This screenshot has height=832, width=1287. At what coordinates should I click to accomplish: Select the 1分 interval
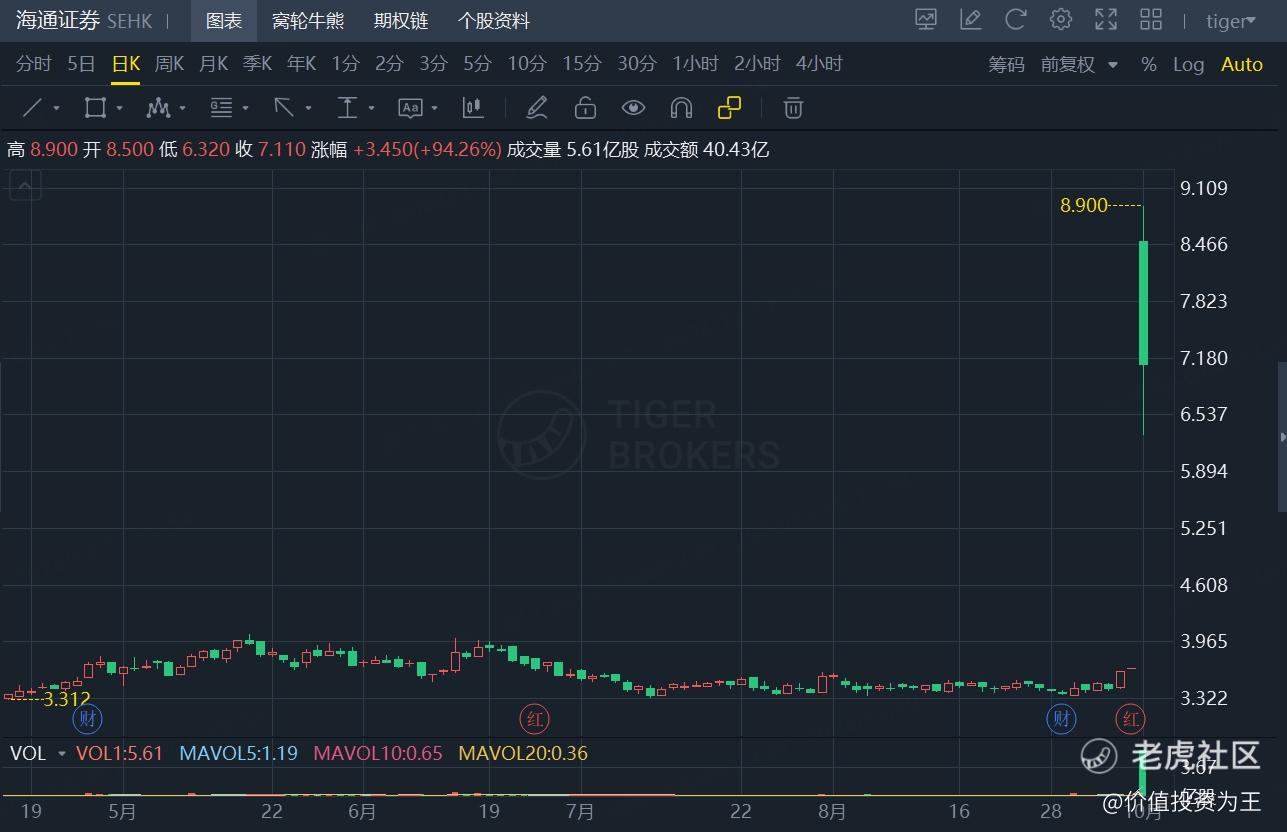click(345, 64)
